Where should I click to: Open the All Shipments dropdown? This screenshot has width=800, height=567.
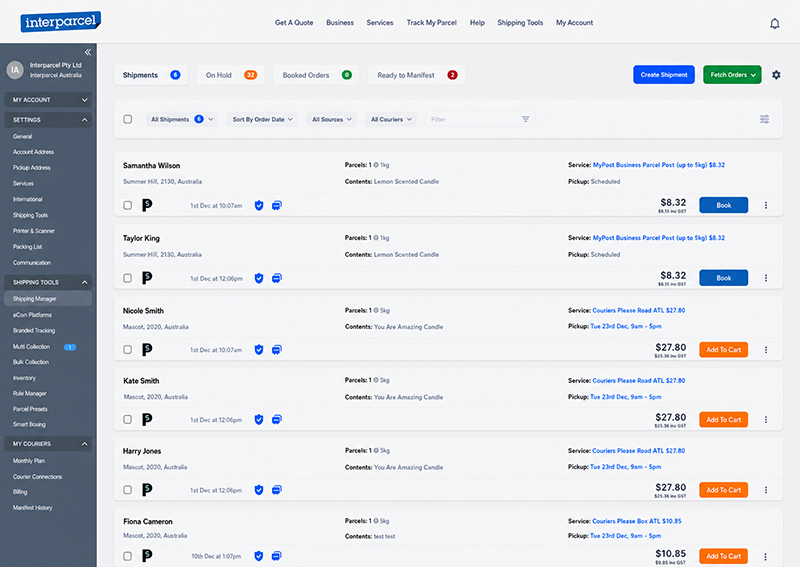182,119
